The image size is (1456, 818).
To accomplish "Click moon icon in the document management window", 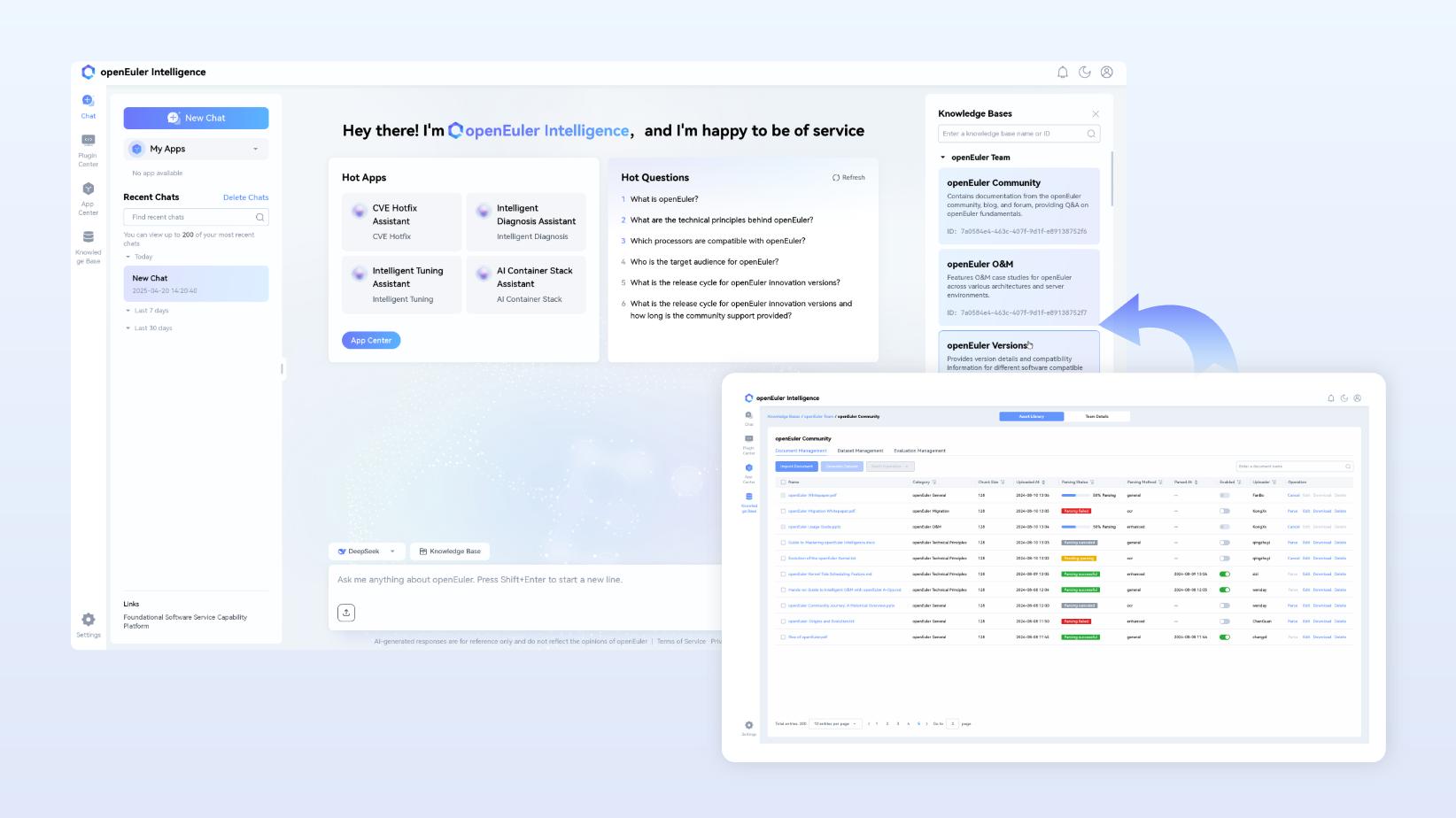I will coord(1344,398).
